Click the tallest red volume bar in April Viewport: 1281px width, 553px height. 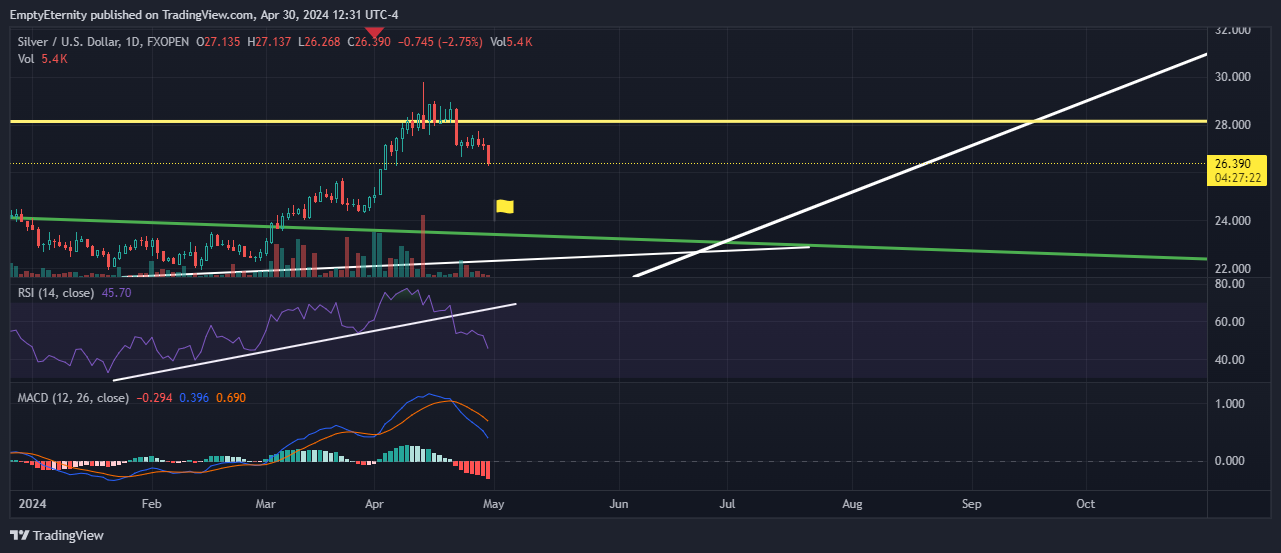click(x=424, y=246)
